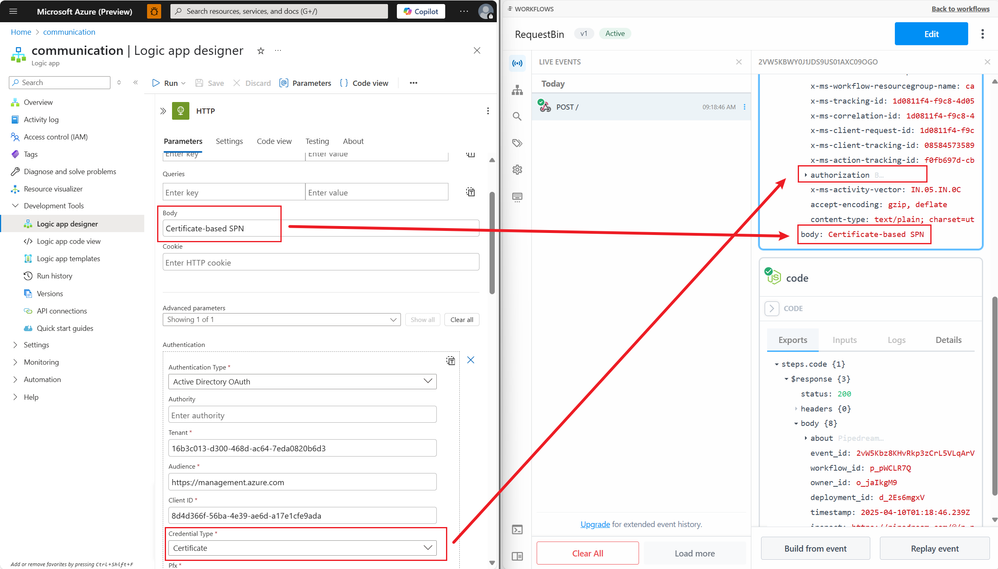This screenshot has width=998, height=569.
Task: Open Resource visualizer
Action: (x=53, y=189)
